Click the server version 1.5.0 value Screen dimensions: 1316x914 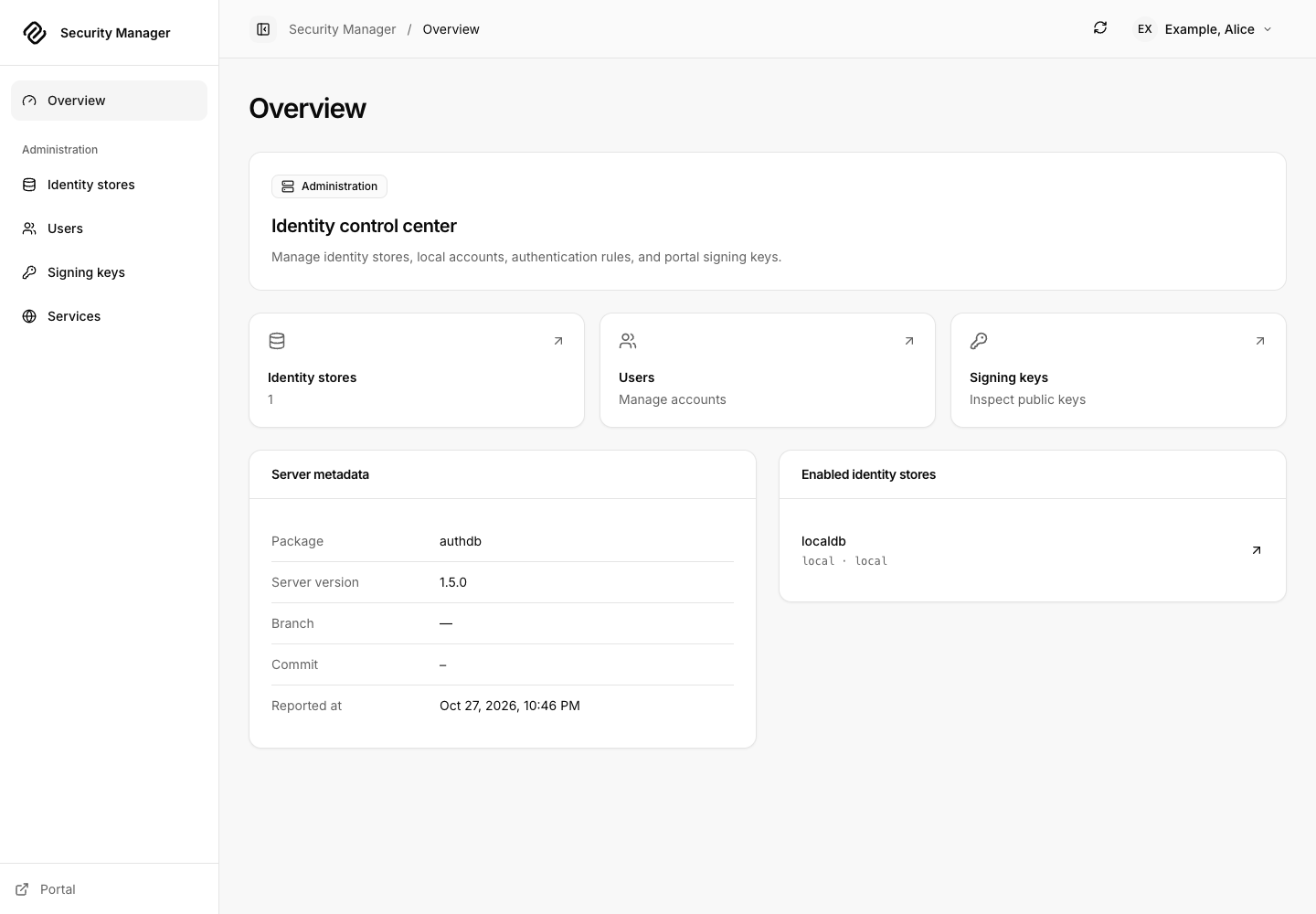[453, 582]
